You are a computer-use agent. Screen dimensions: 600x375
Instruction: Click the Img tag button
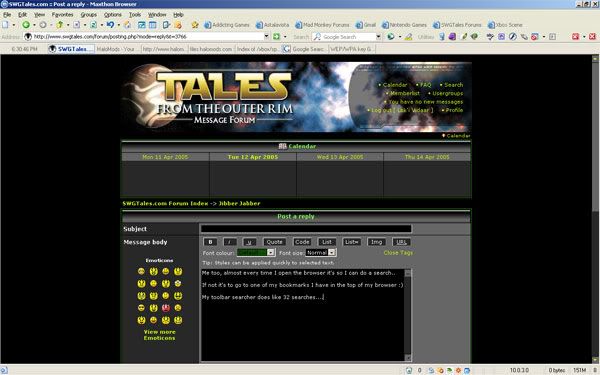(377, 242)
